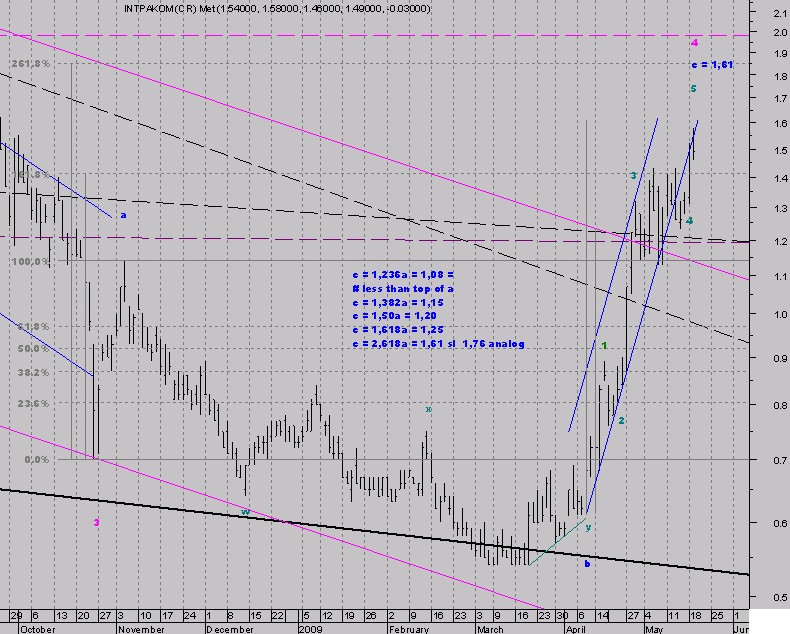
Task: Click the 38,2% retracement label
Action: [31, 372]
